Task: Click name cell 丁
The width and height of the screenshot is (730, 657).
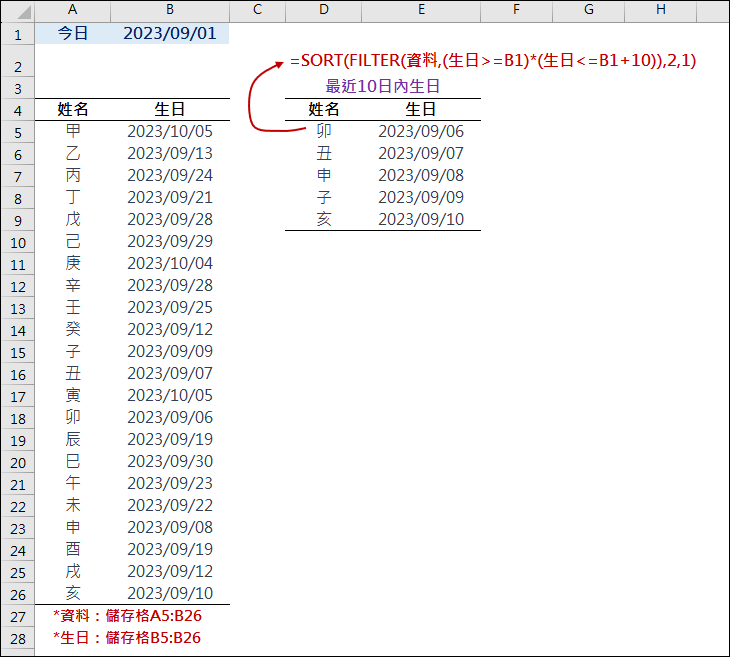Action: [x=73, y=197]
